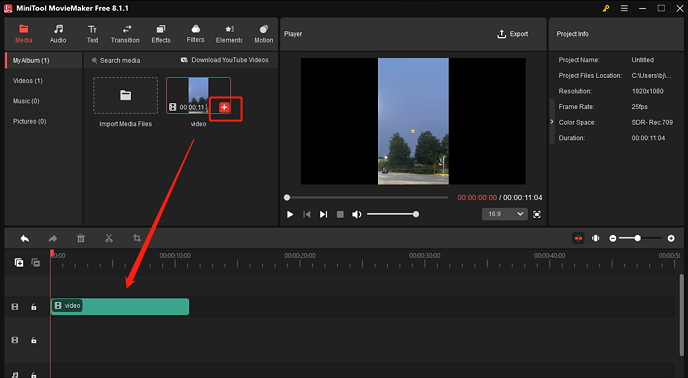688x378 pixels.
Task: Stop the playback
Action: [340, 214]
